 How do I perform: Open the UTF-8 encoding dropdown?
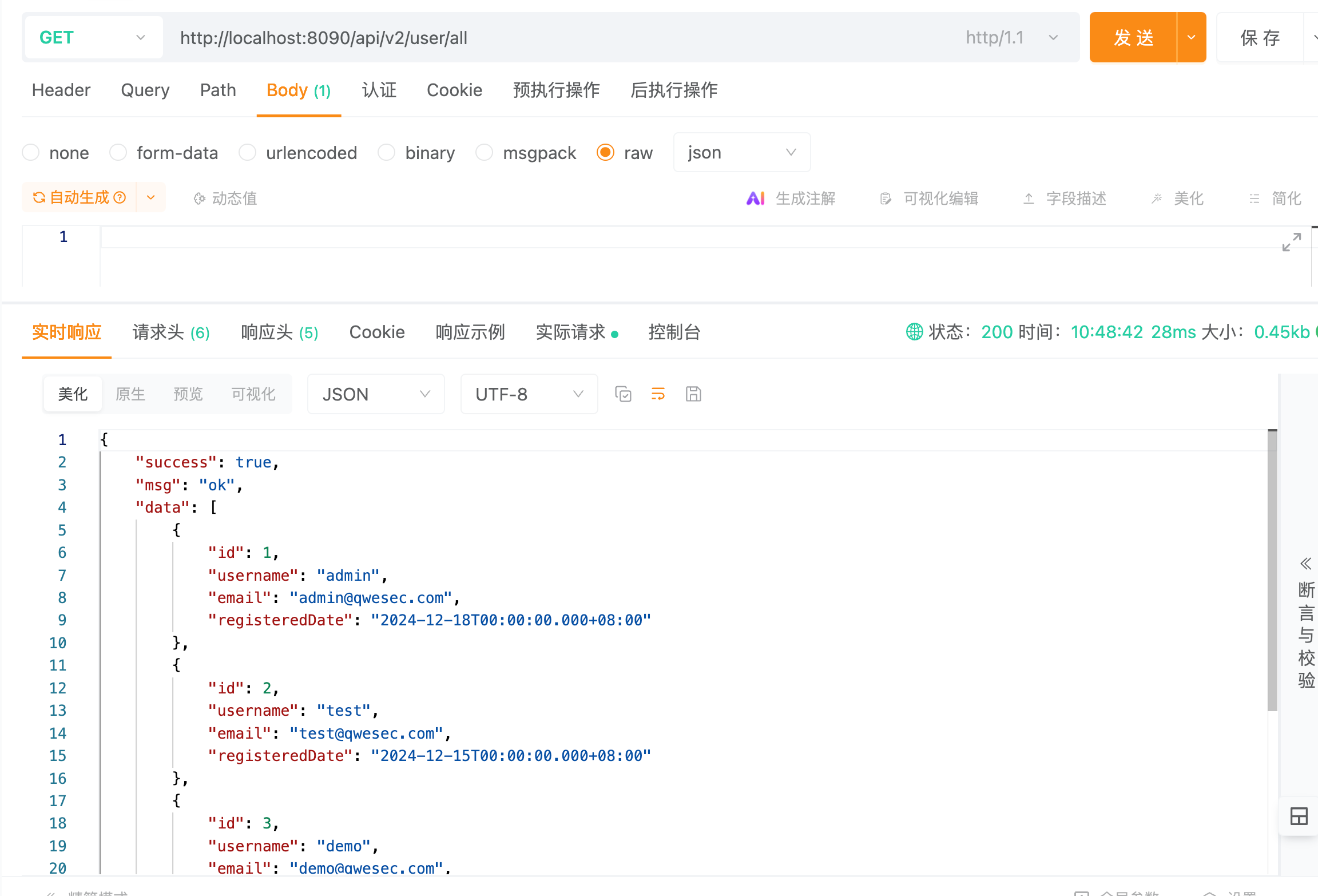tap(529, 394)
